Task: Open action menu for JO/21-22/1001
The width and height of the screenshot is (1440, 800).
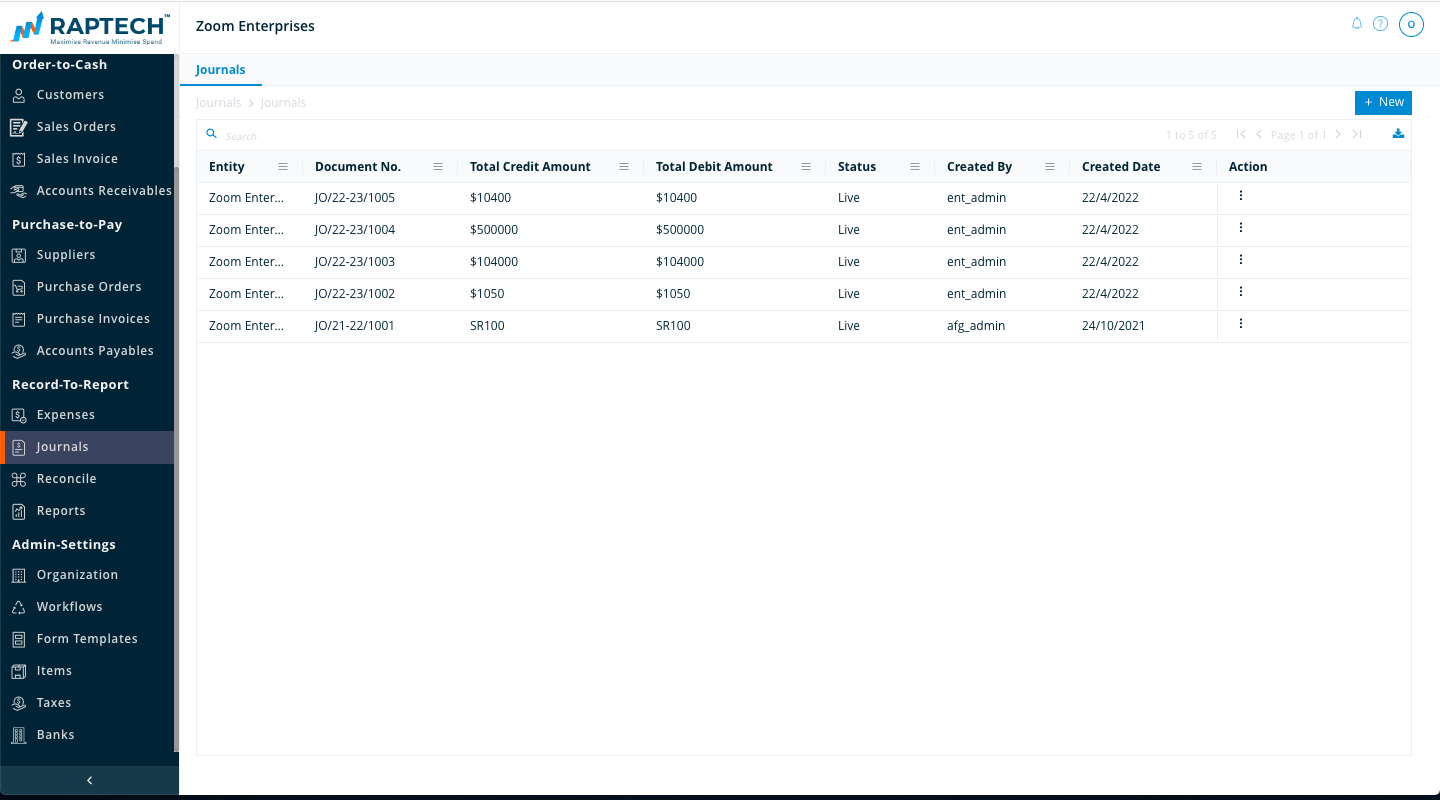Action: (1241, 324)
